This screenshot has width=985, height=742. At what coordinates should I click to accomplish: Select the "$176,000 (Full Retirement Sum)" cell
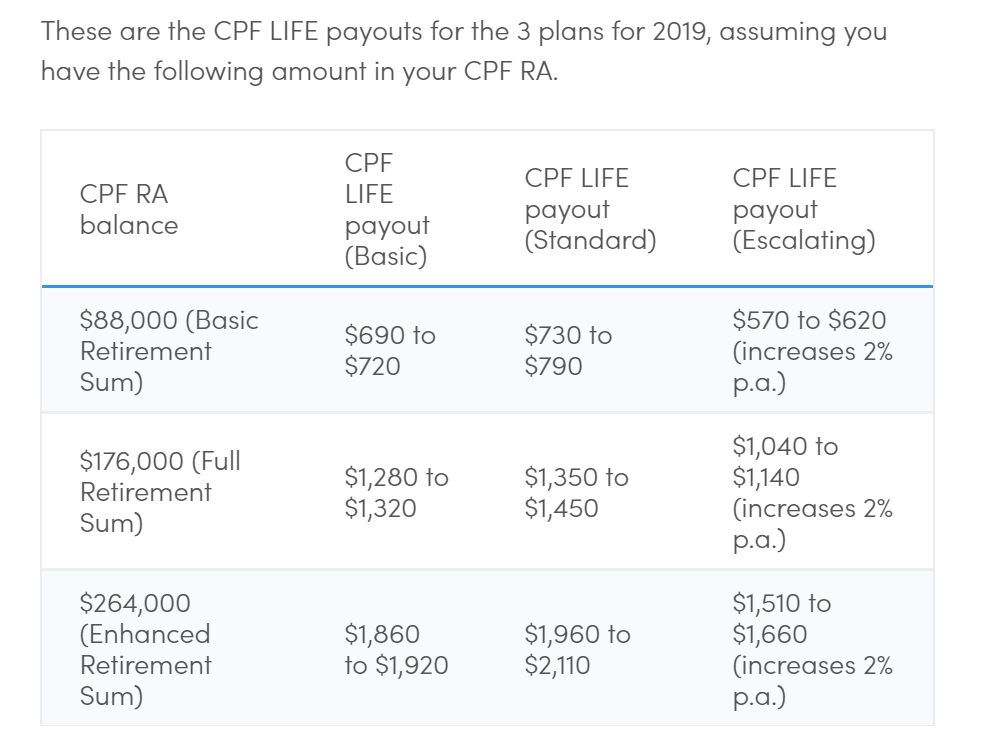click(160, 492)
